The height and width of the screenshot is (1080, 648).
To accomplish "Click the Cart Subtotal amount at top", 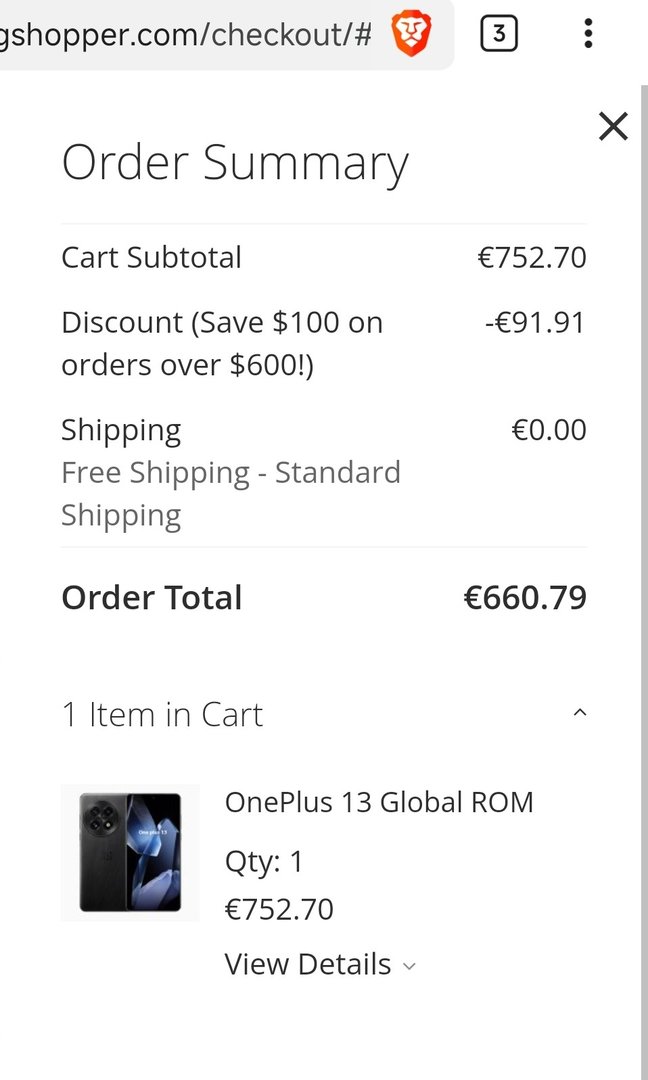I will click(531, 258).
